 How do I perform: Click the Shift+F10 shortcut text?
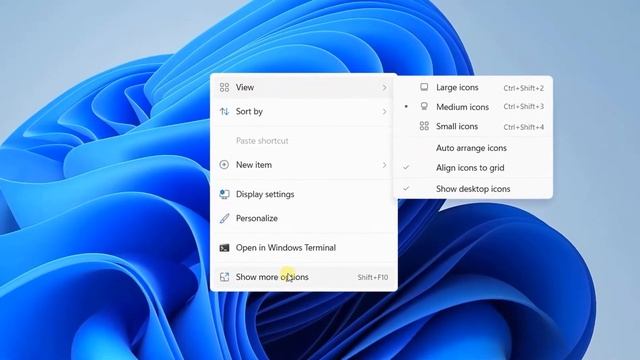pos(373,278)
